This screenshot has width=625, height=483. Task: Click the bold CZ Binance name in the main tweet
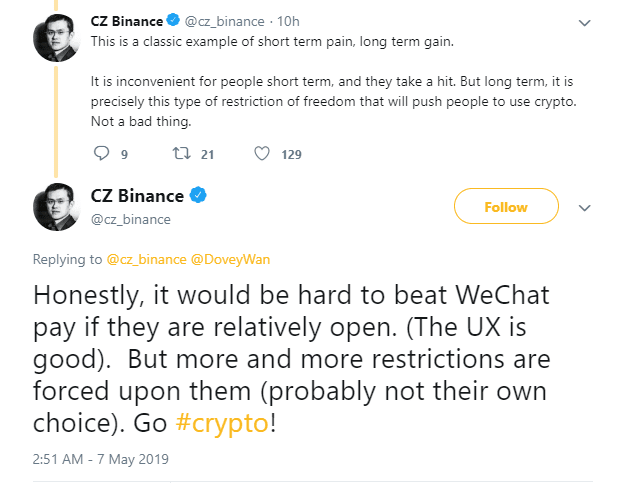pyautogui.click(x=136, y=196)
